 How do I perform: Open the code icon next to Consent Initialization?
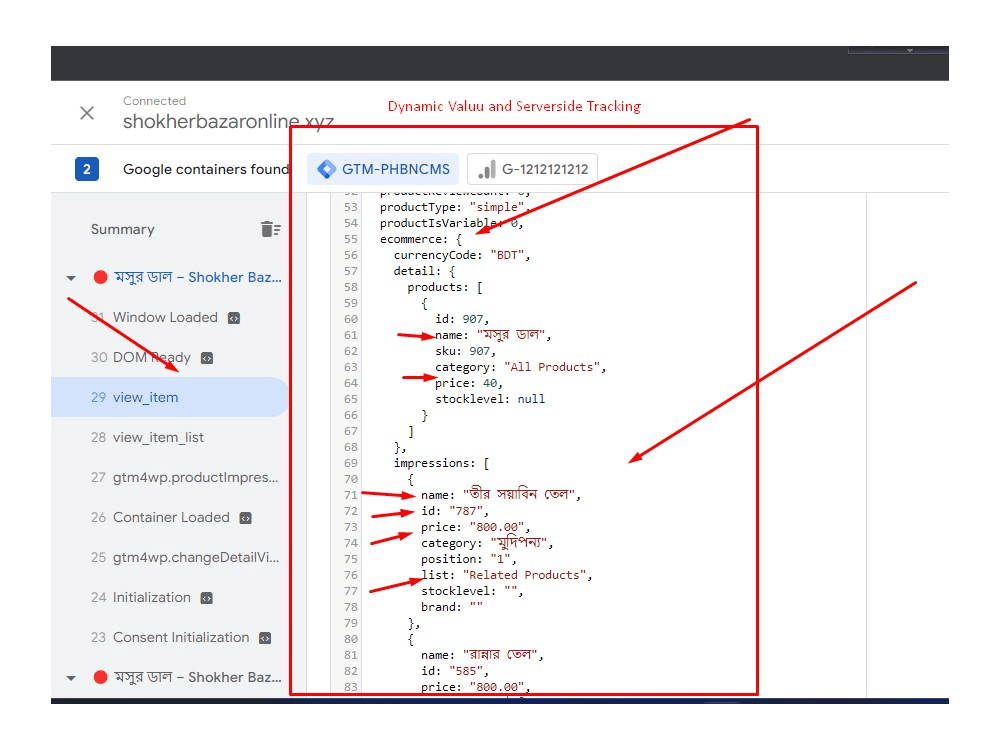point(264,637)
